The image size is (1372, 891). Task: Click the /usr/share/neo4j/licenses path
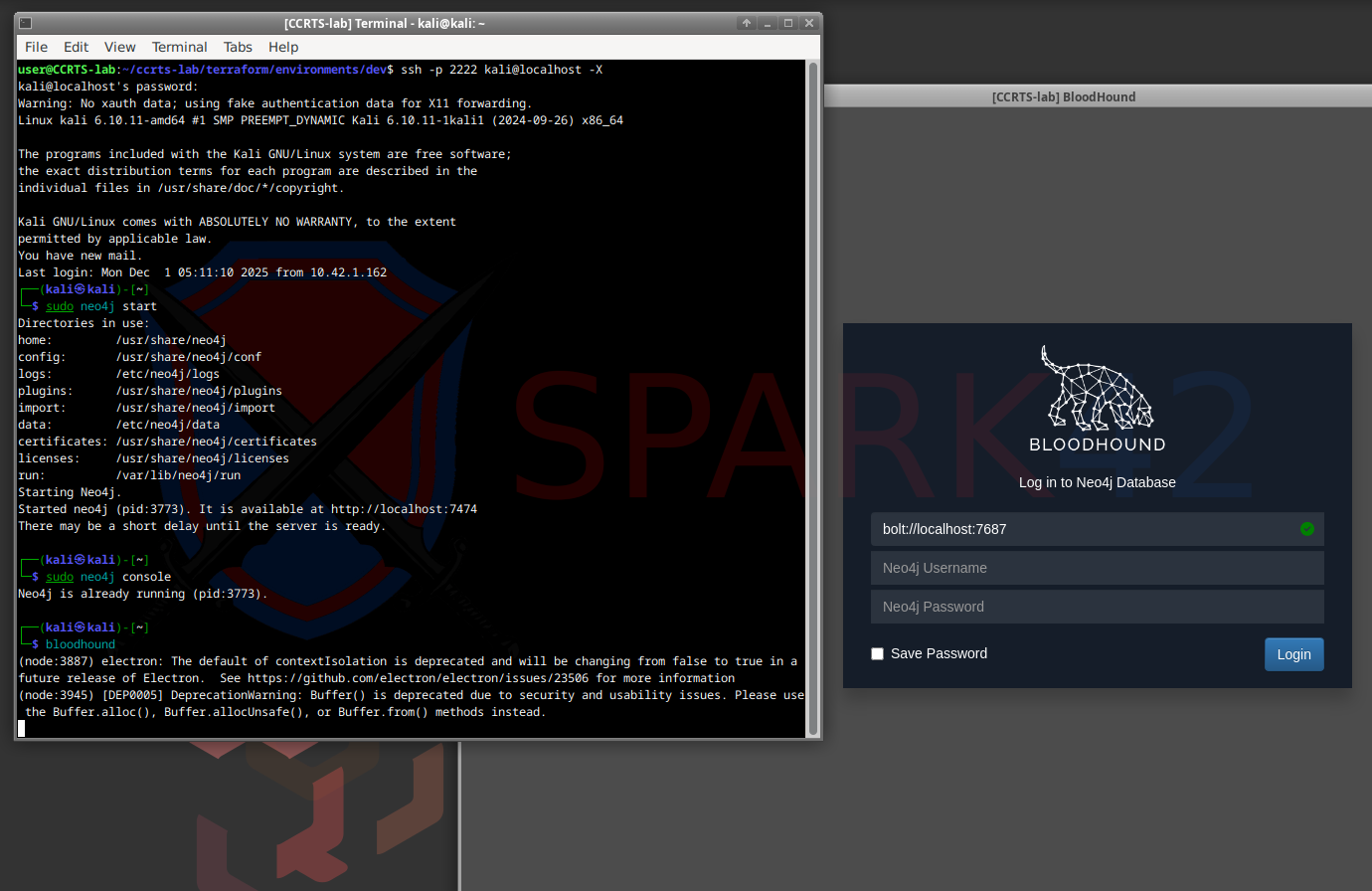[203, 458]
